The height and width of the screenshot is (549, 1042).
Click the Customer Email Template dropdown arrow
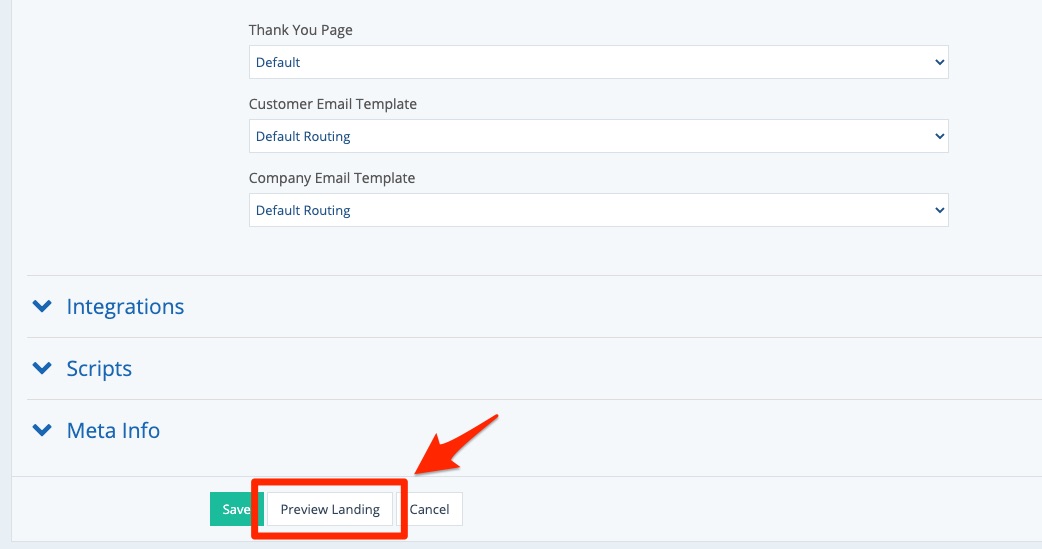(x=939, y=136)
